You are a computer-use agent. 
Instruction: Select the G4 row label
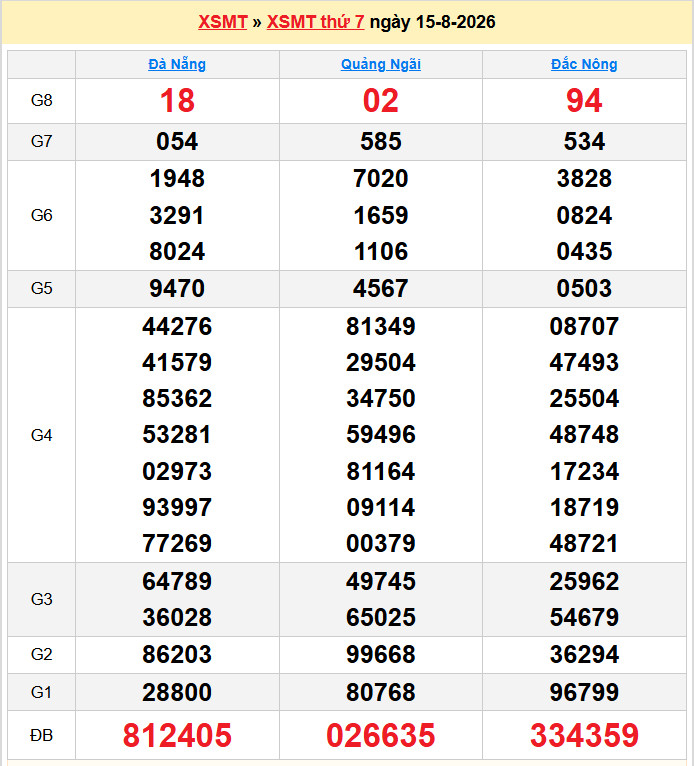pyautogui.click(x=42, y=435)
